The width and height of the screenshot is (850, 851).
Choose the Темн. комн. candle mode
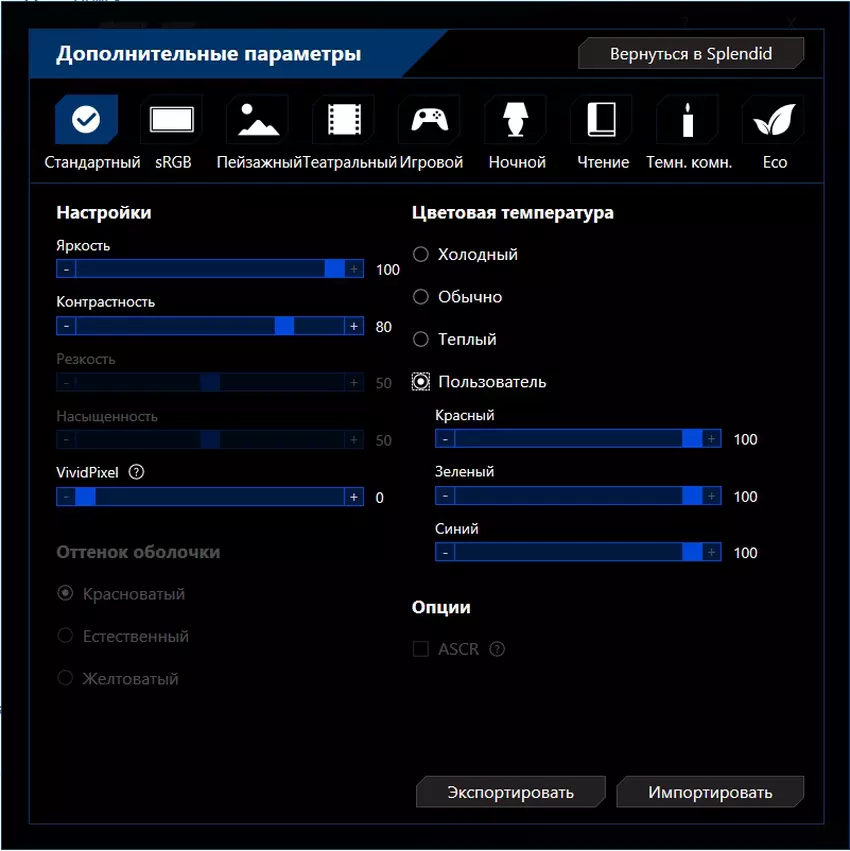click(687, 121)
